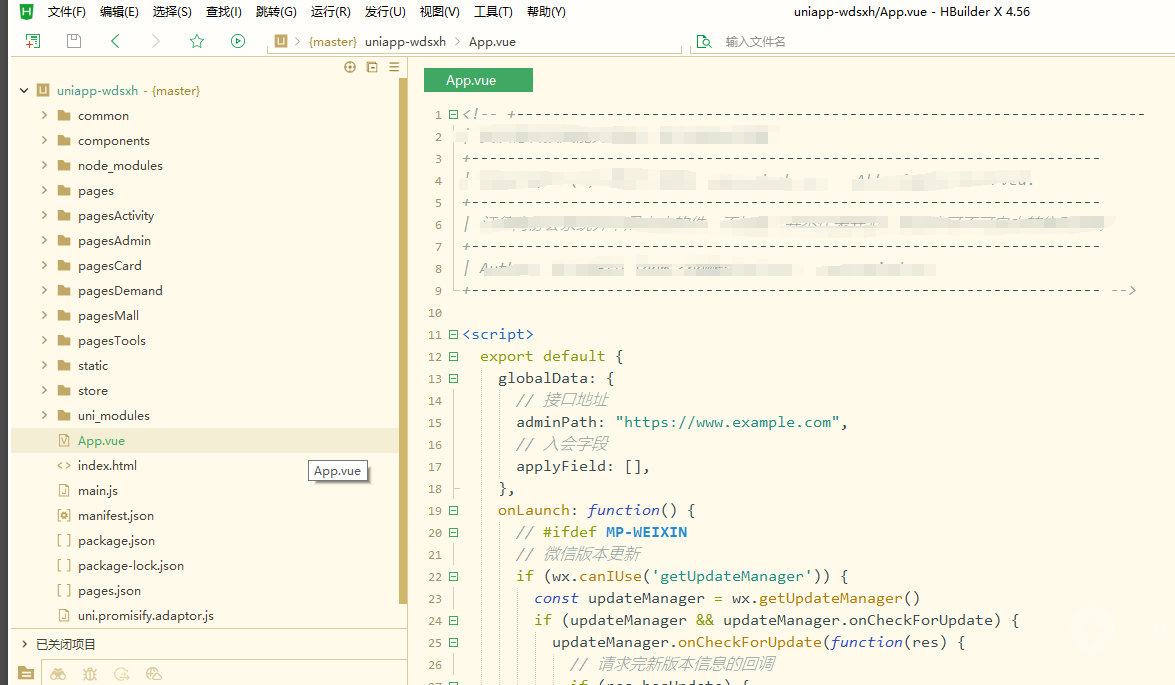Open the 编辑(E) menu
This screenshot has height=685, width=1175.
click(x=119, y=12)
